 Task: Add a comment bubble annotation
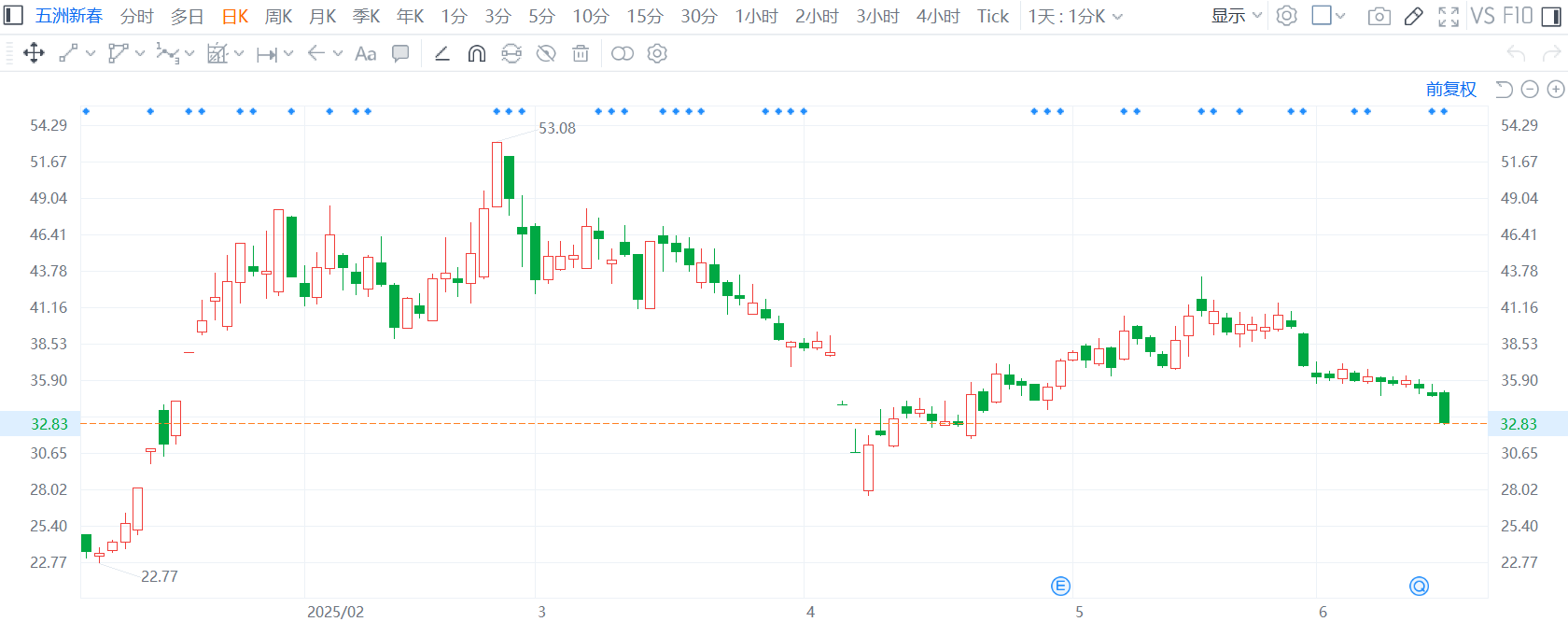(400, 53)
